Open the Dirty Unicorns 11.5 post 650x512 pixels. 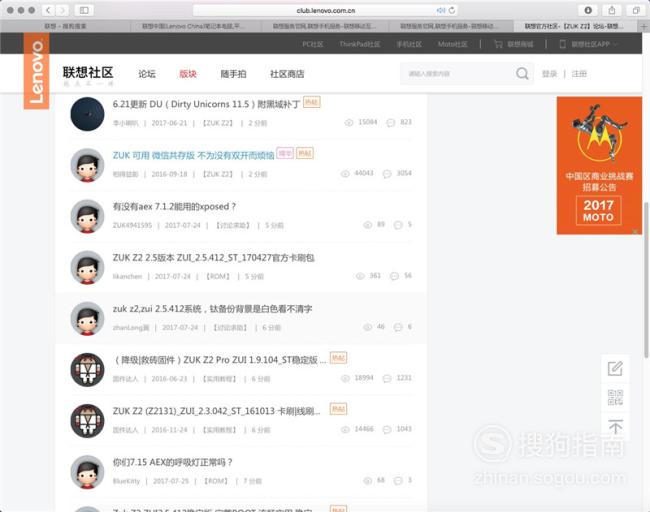pos(206,104)
